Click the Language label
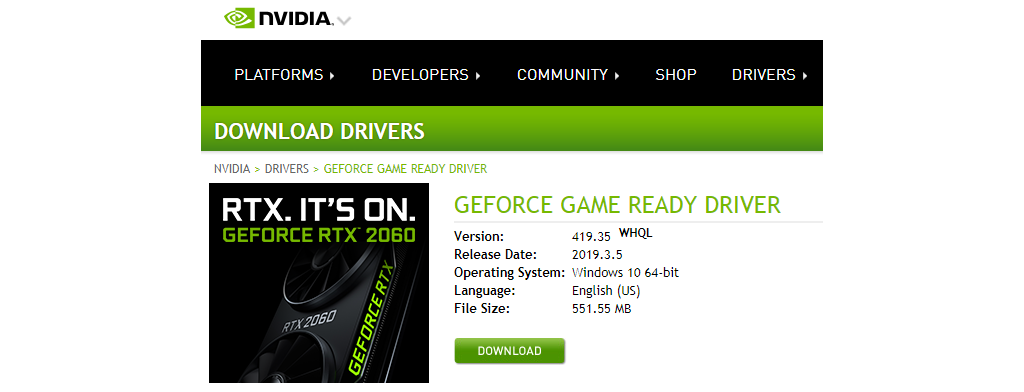 tap(485, 291)
